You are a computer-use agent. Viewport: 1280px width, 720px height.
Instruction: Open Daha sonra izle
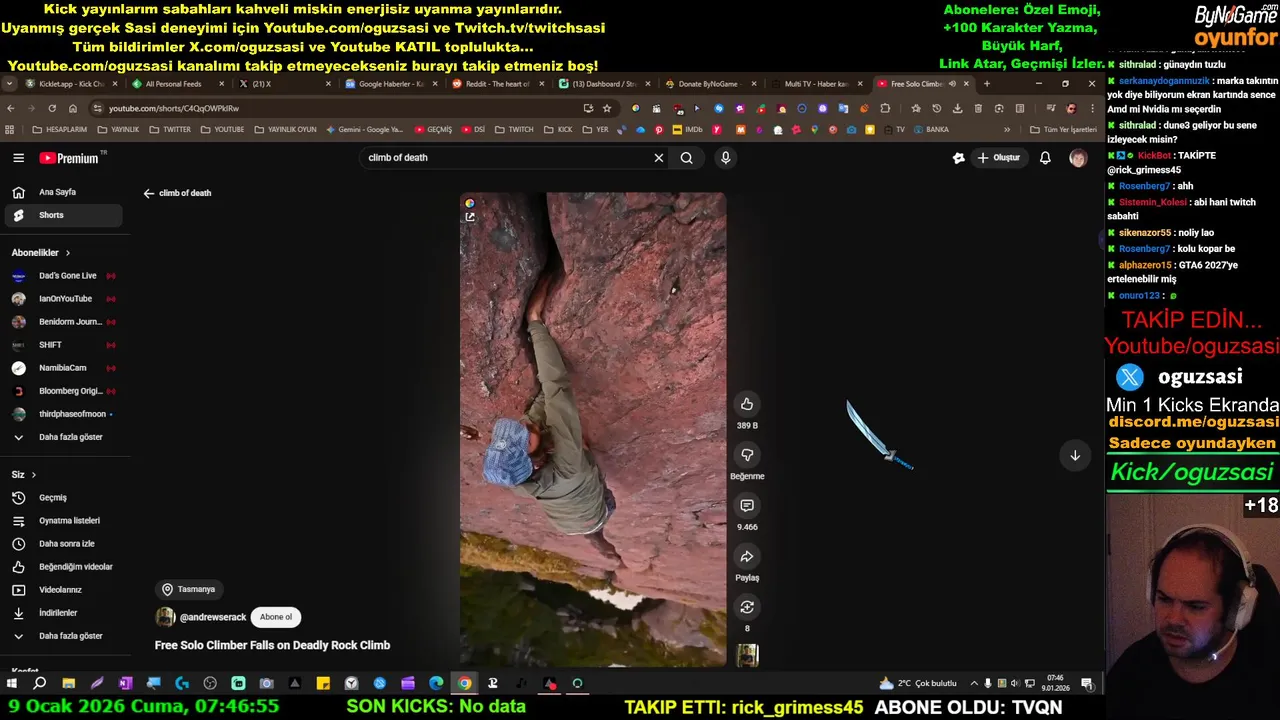[62, 544]
